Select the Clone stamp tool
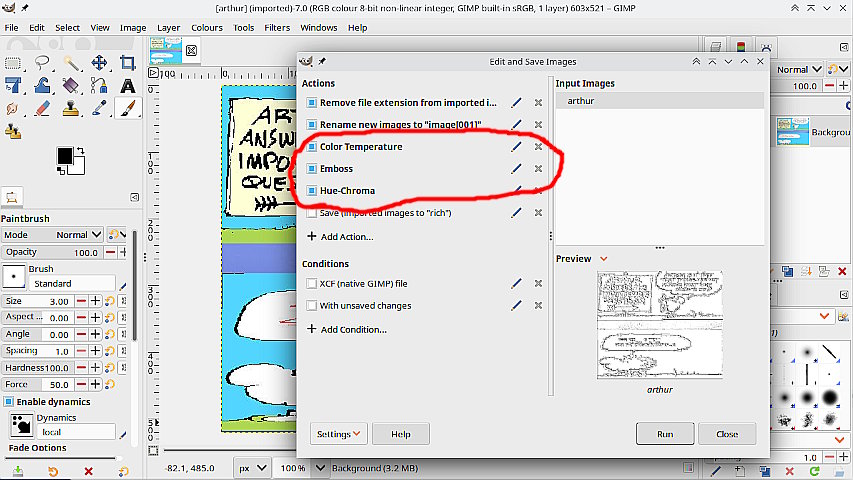The width and height of the screenshot is (853, 480). click(71, 108)
